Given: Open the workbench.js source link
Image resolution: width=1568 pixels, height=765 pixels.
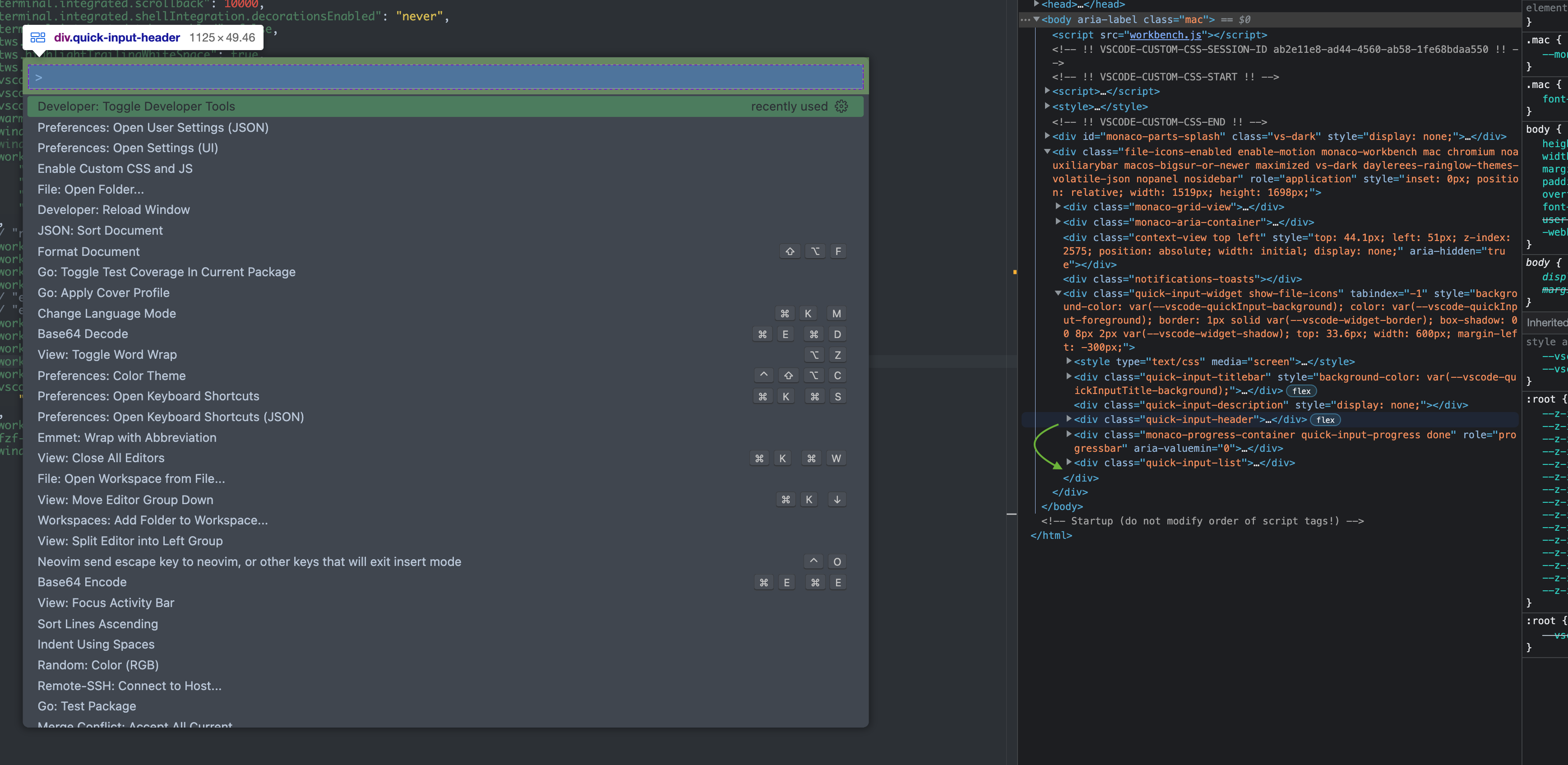Looking at the screenshot, I should 1165,35.
